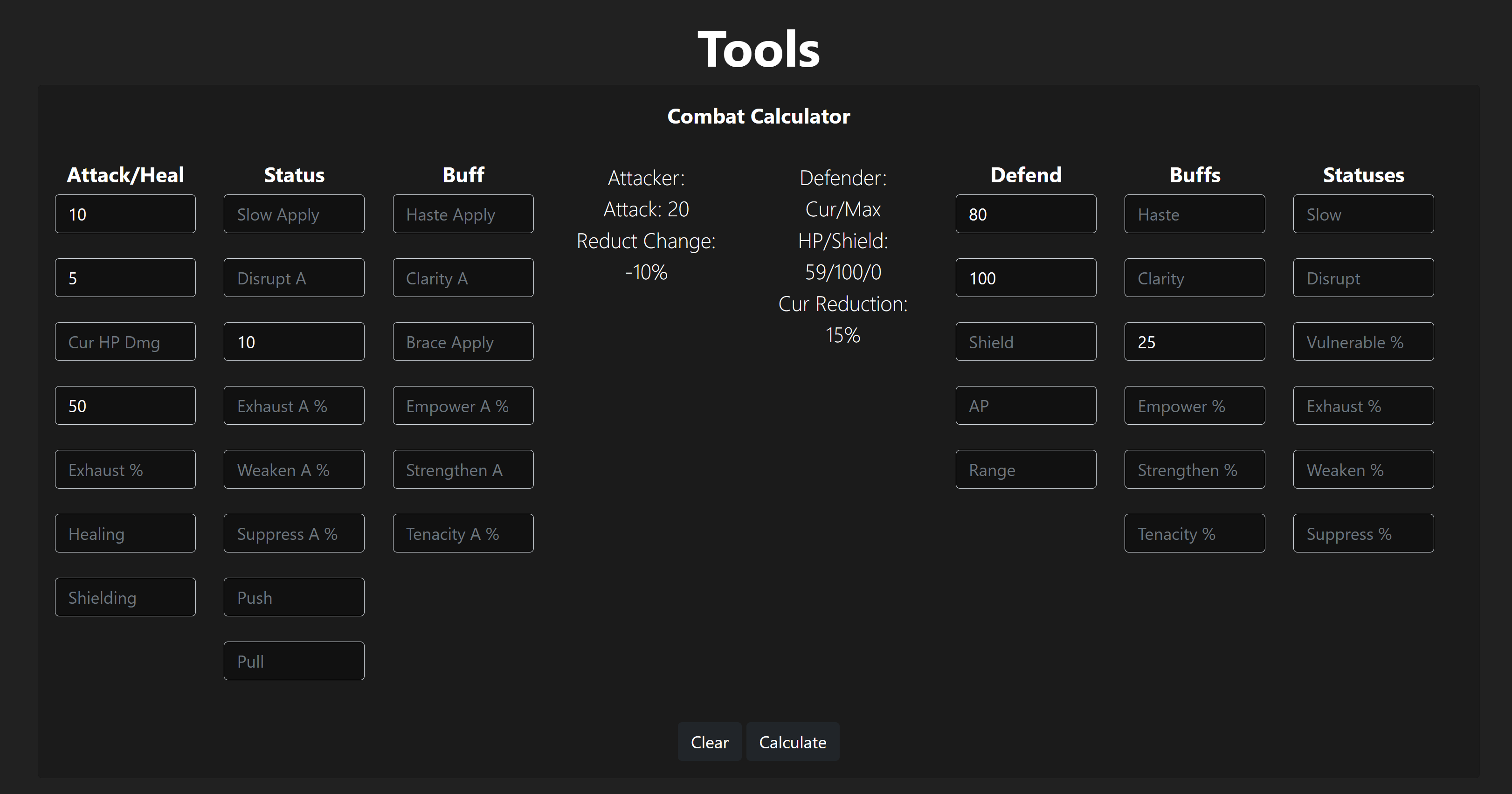Click the Suppress % field under Statuses
1512x794 pixels.
tap(1363, 533)
